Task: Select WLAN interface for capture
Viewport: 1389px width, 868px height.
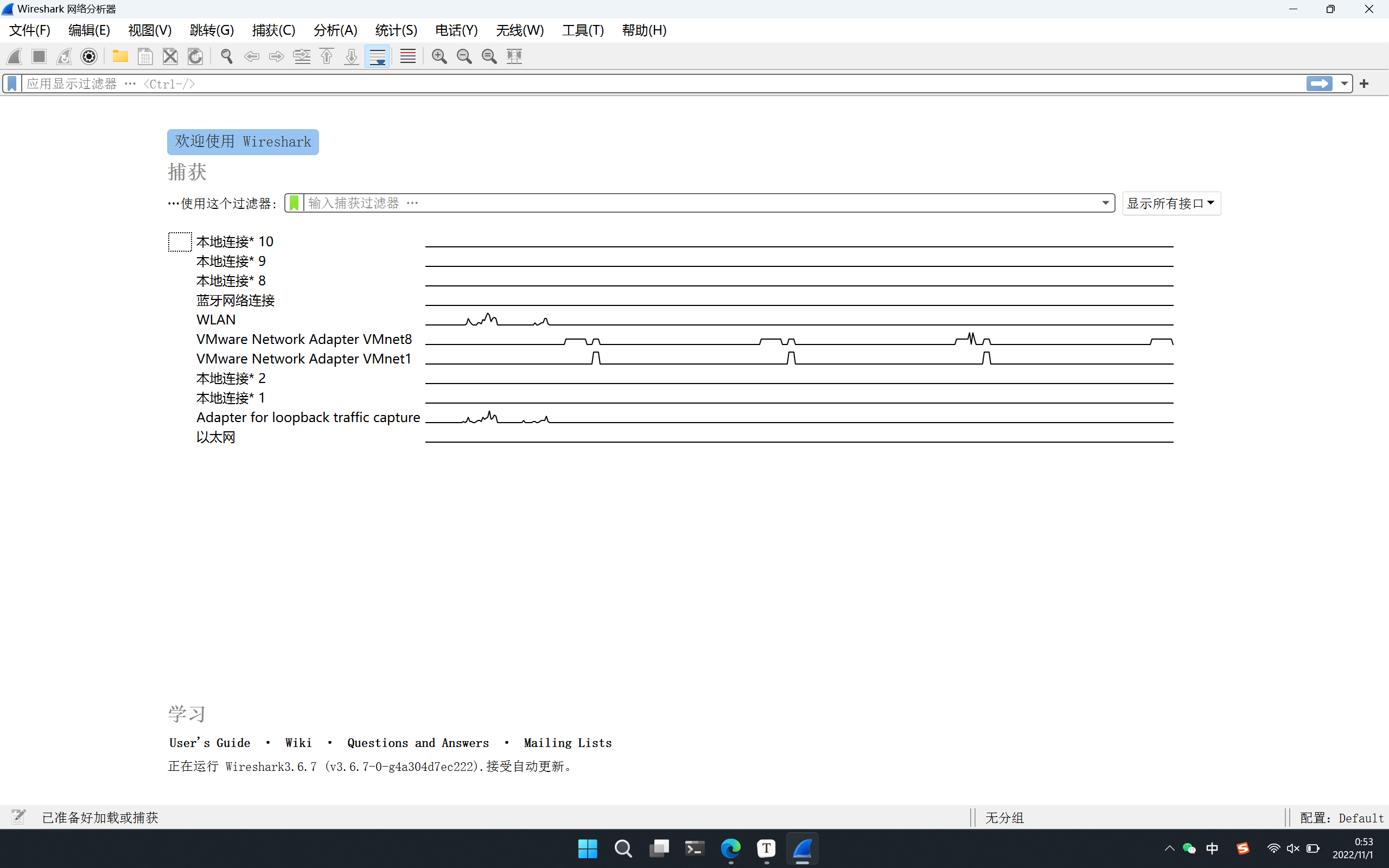Action: tap(215, 319)
